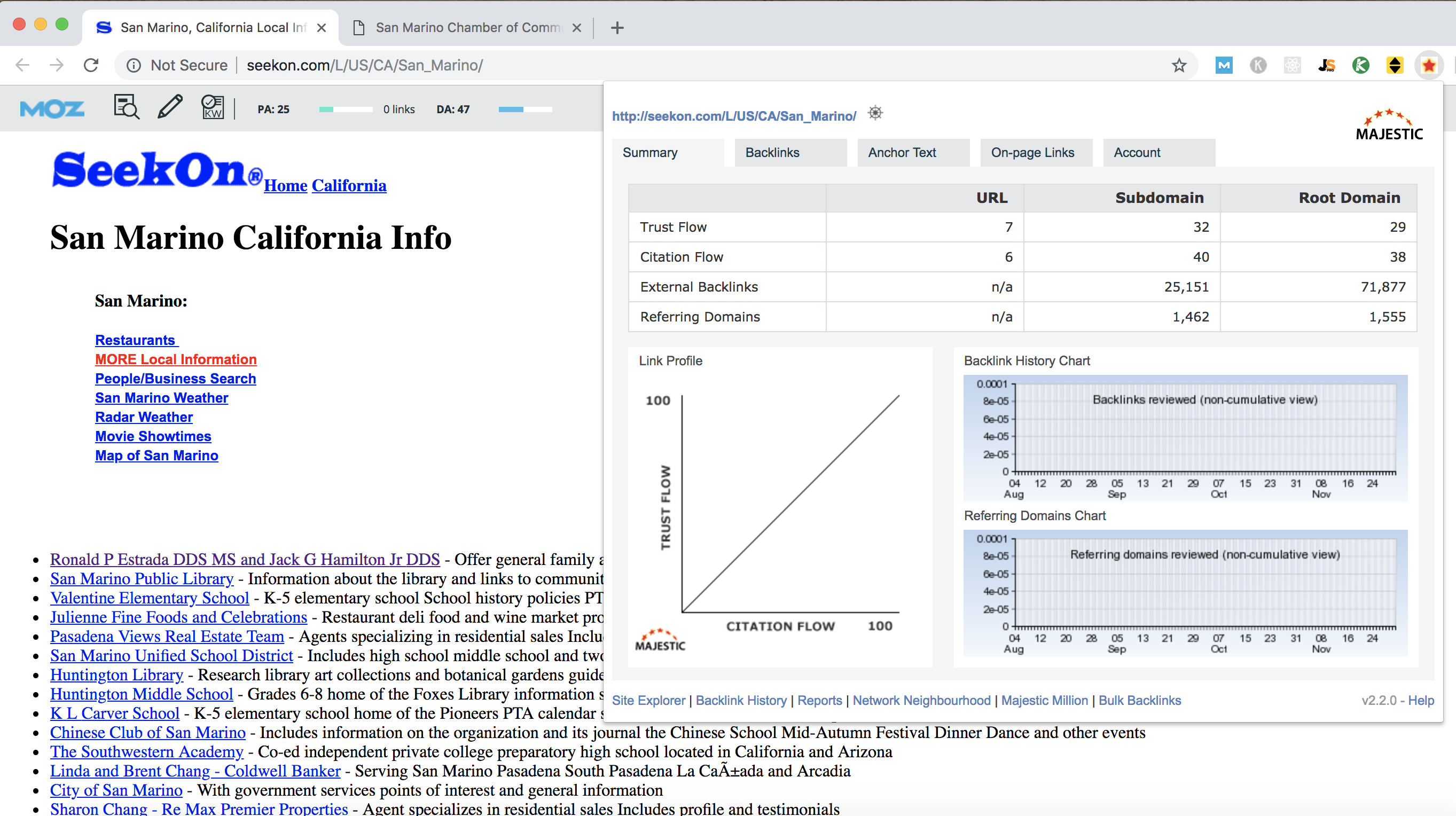The image size is (1456, 816).
Task: Click the browser forward arrow
Action: click(x=57, y=65)
